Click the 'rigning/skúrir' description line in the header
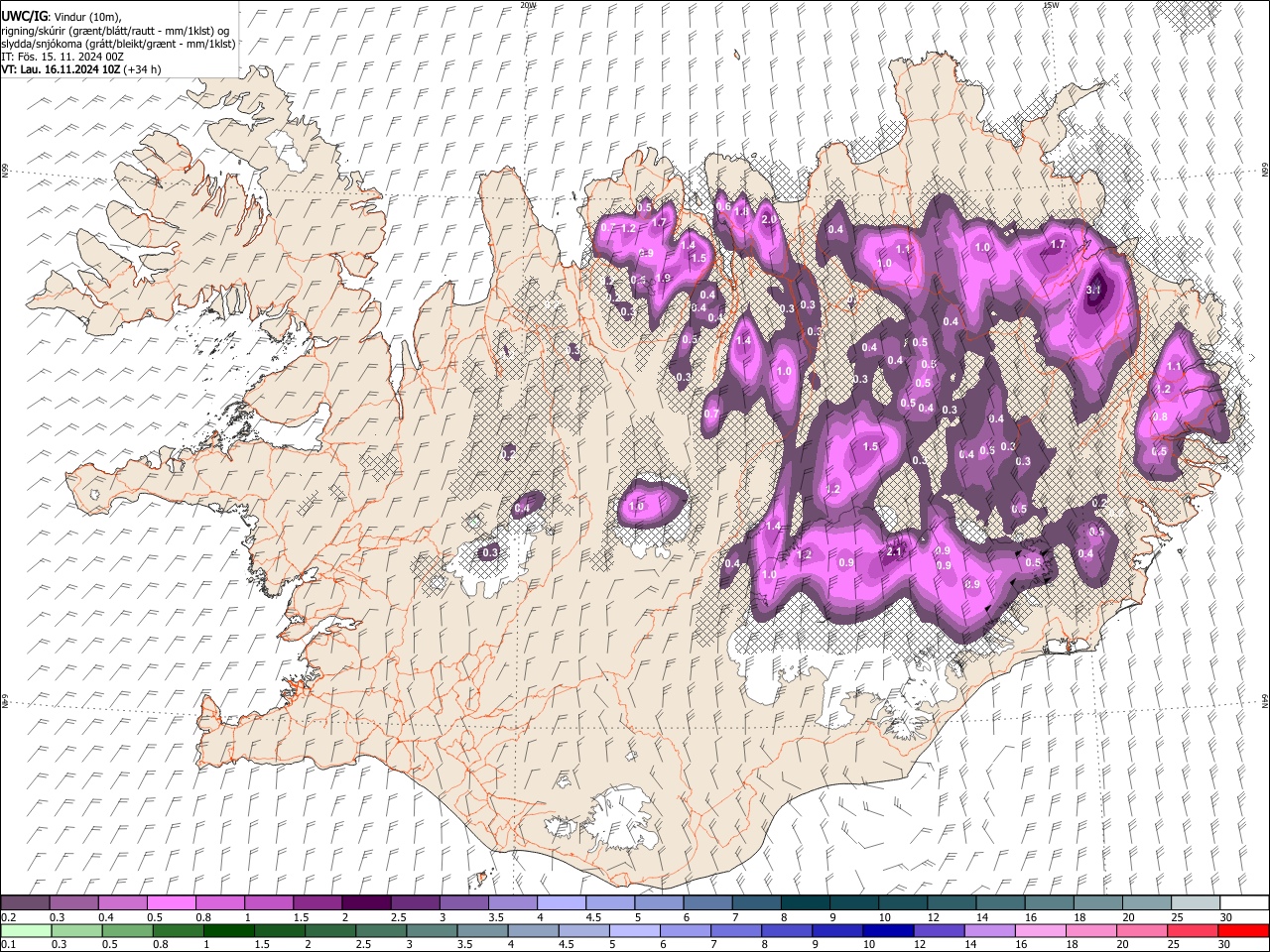This screenshot has width=1270, height=952. pos(115,31)
